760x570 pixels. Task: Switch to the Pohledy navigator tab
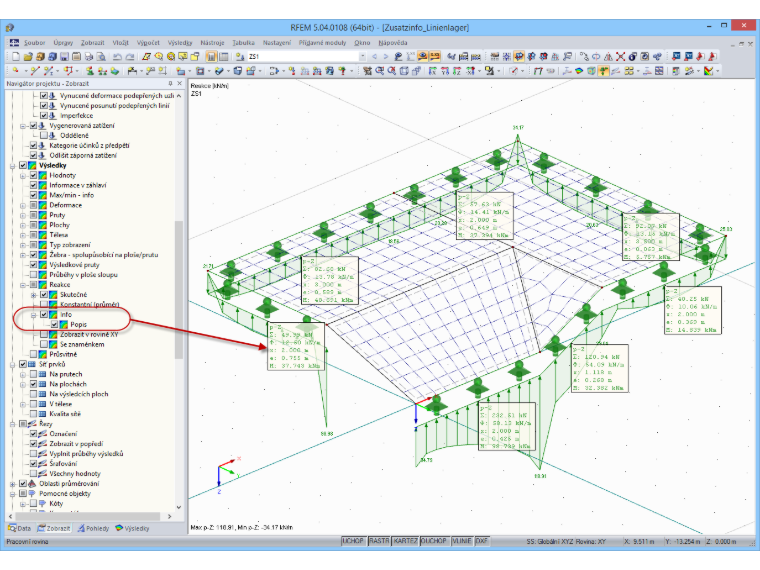point(94,528)
